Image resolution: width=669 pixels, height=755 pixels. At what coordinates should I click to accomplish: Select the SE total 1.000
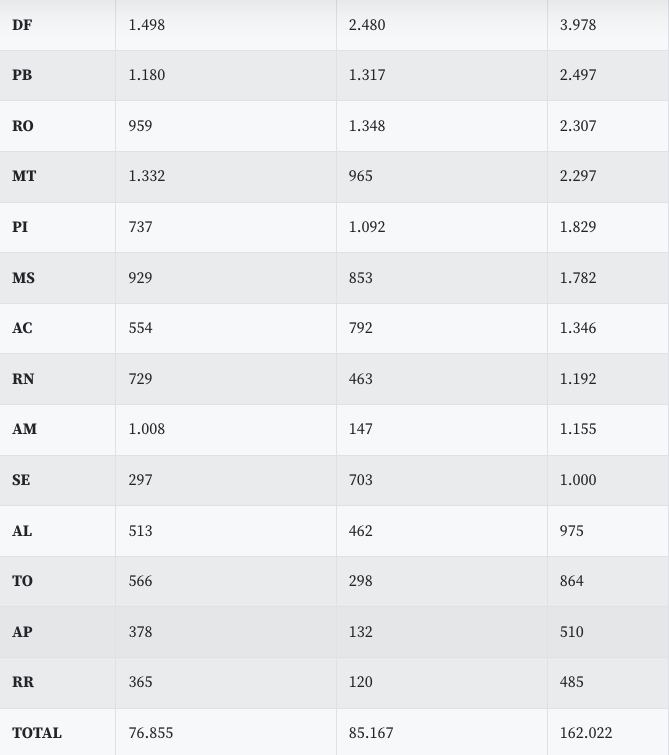pyautogui.click(x=578, y=480)
